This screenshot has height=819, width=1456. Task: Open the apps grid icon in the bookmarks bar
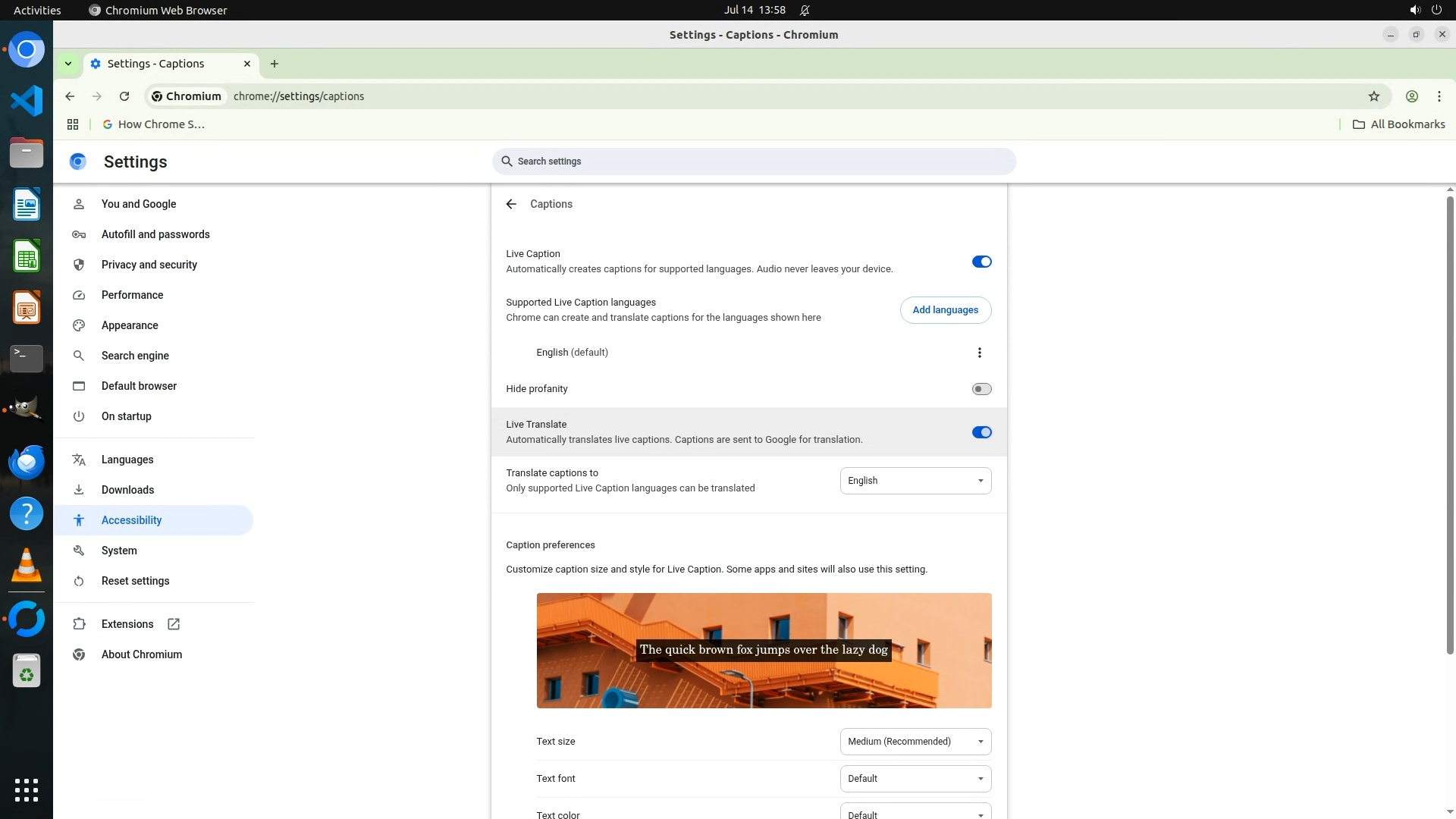tap(73, 124)
